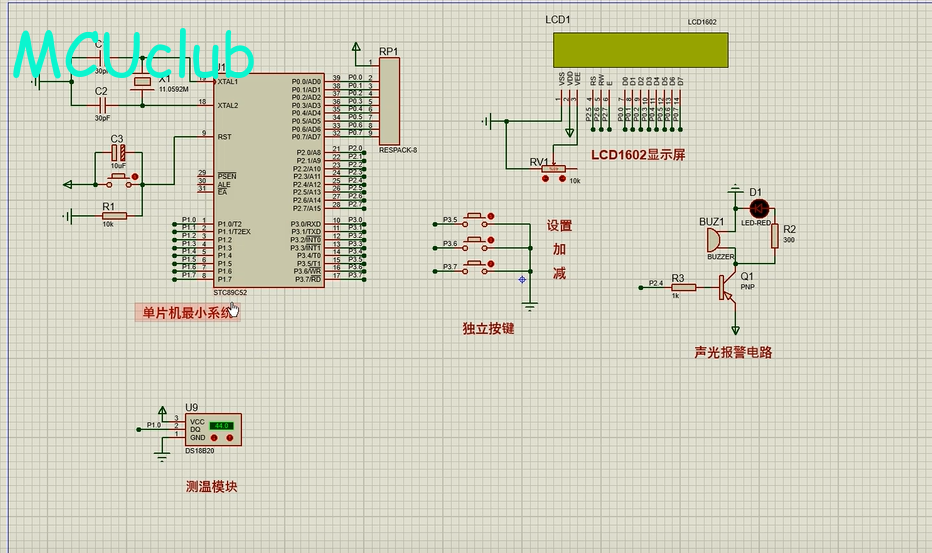Click the XTAL2 pin label on U1
The height and width of the screenshot is (553, 932).
tap(228, 105)
